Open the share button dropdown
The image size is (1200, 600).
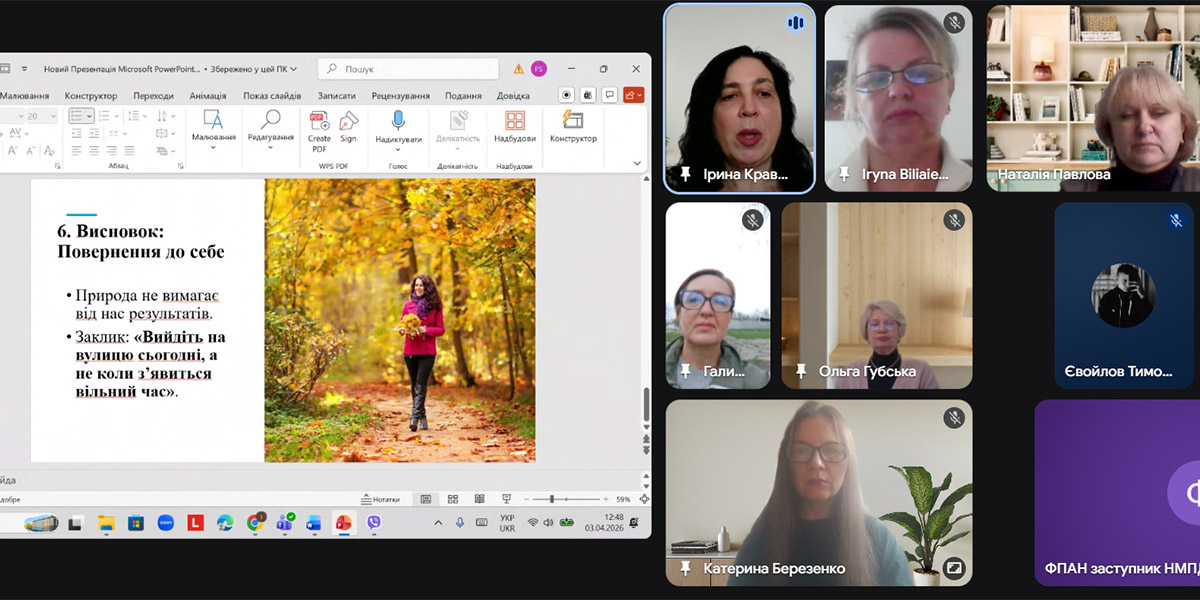[633, 95]
